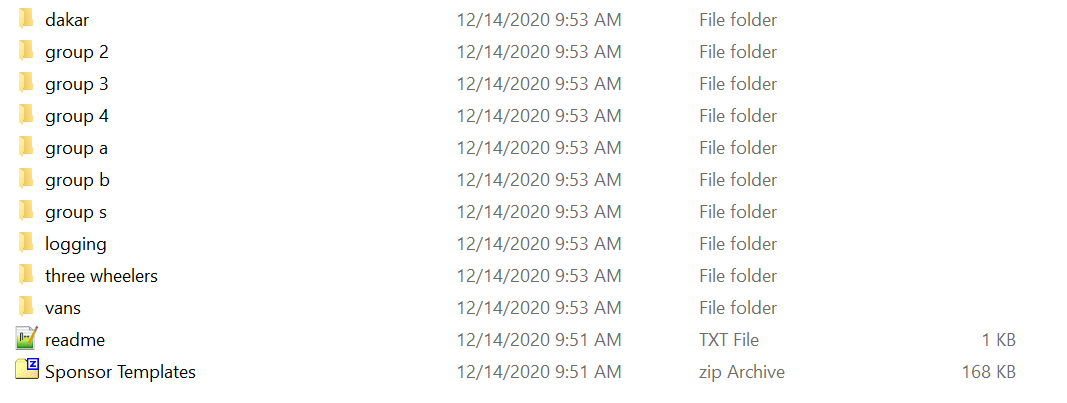Click the group a folder icon
The image size is (1067, 403).
point(27,148)
